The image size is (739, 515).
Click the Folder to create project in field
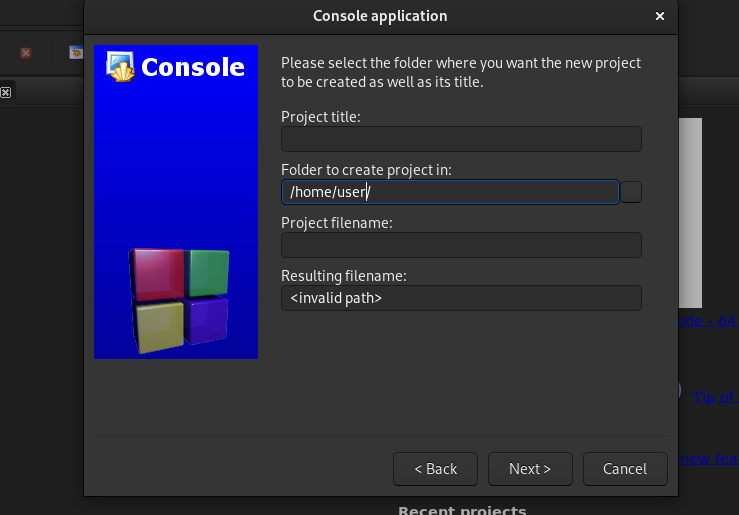pyautogui.click(x=450, y=192)
